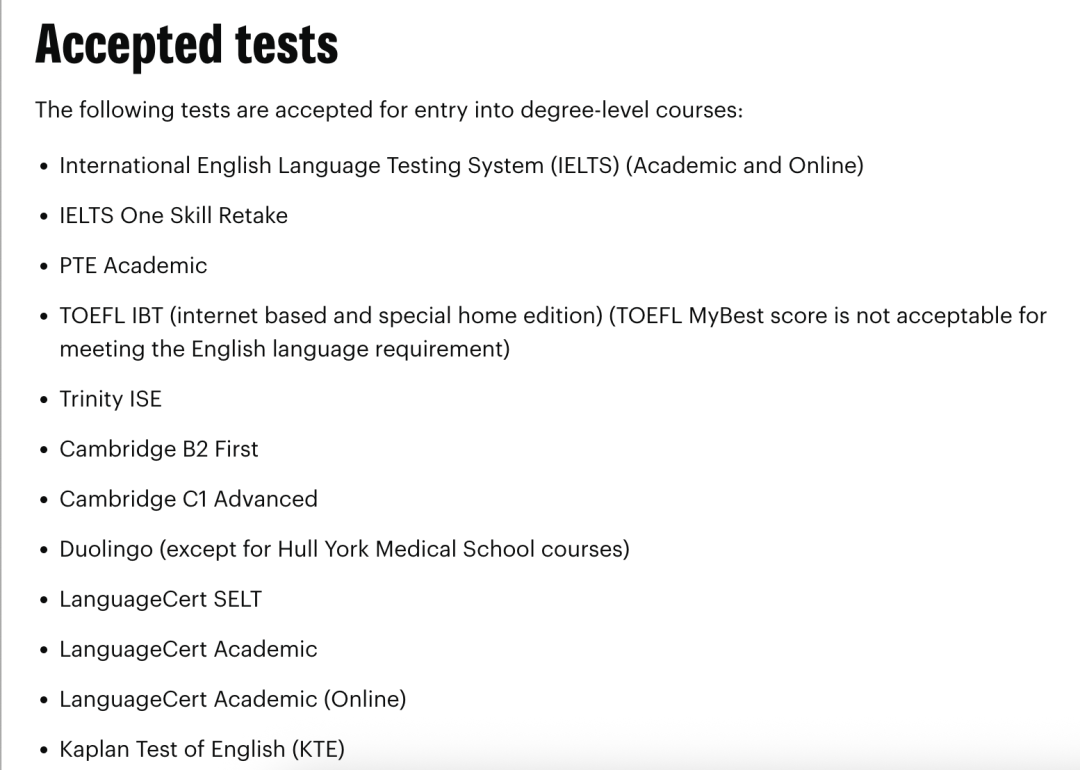1080x770 pixels.
Task: Click the "TOEFL IBT" text
Action: pos(111,315)
